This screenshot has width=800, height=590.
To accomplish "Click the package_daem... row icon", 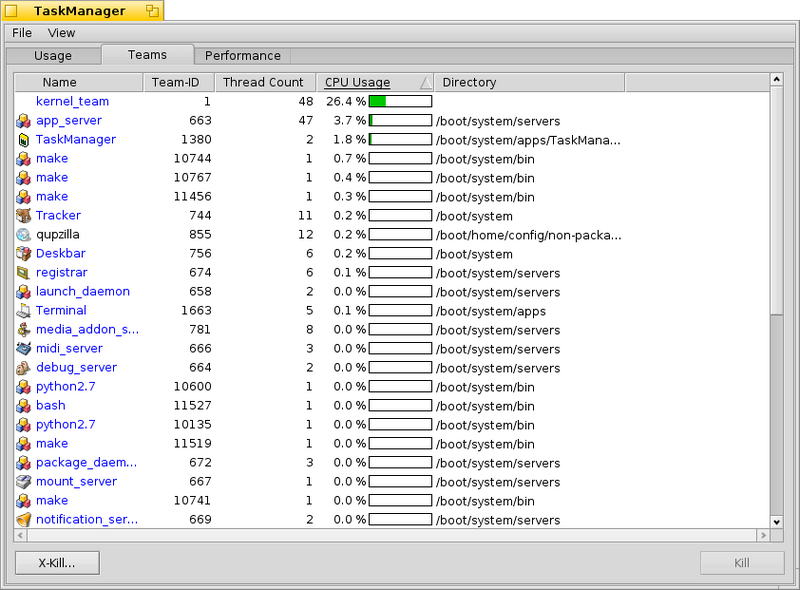I will point(23,463).
